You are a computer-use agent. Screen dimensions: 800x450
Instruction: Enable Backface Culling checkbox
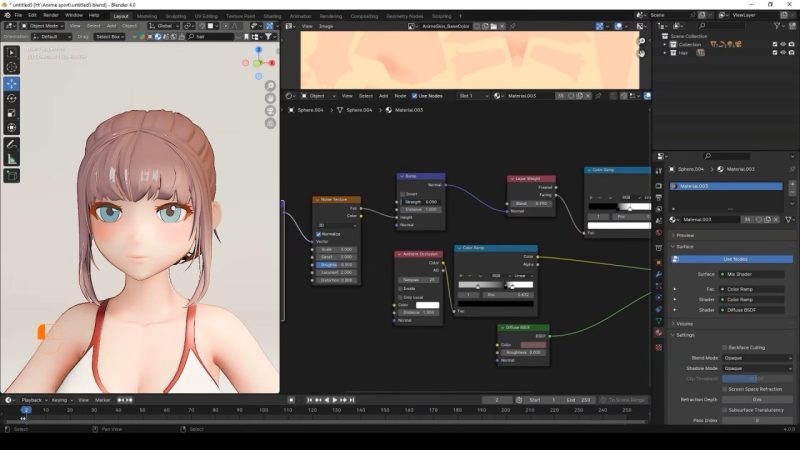coord(724,347)
